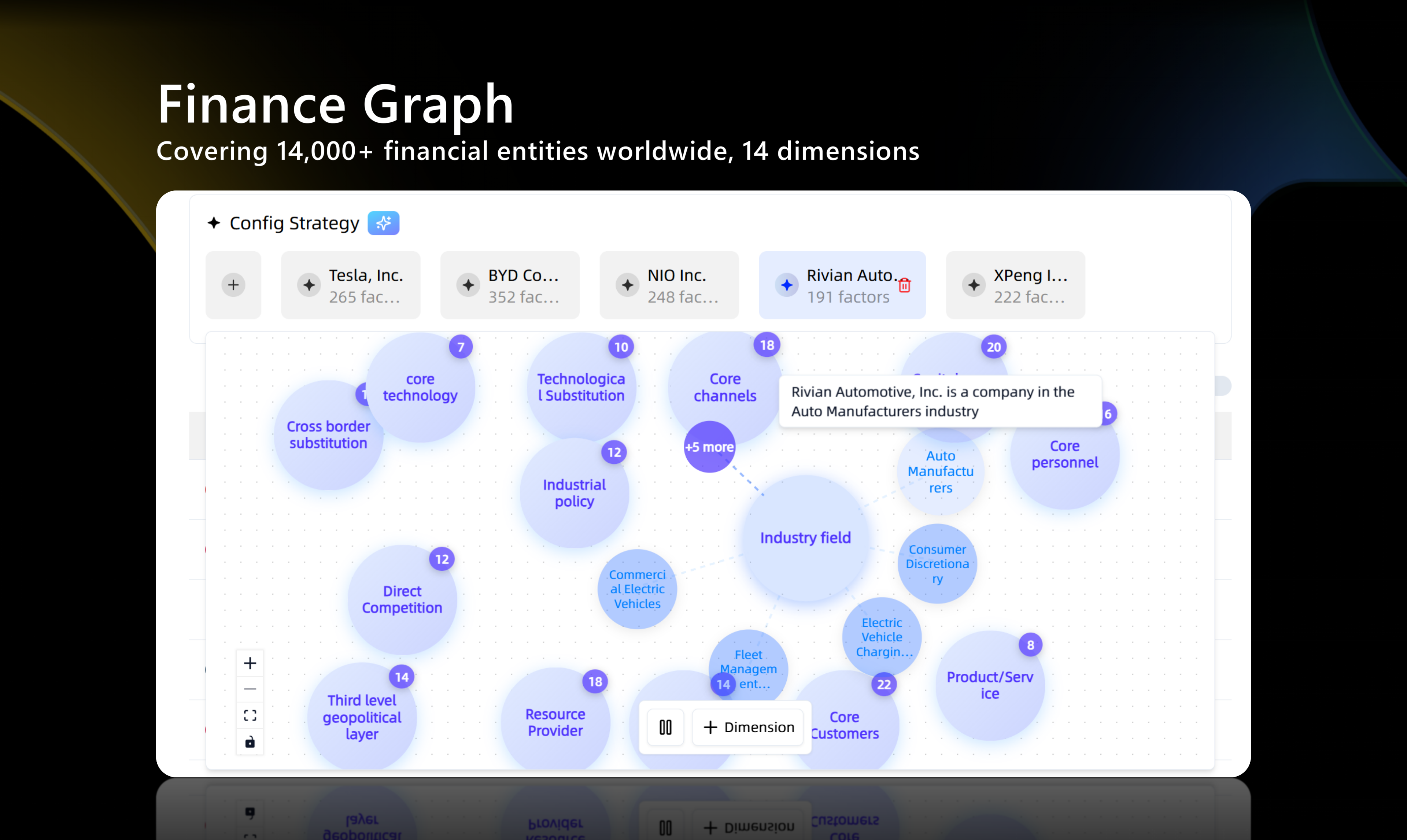Viewport: 1407px width, 840px height.
Task: Delete Rivian Auto with red trash icon
Action: (904, 286)
